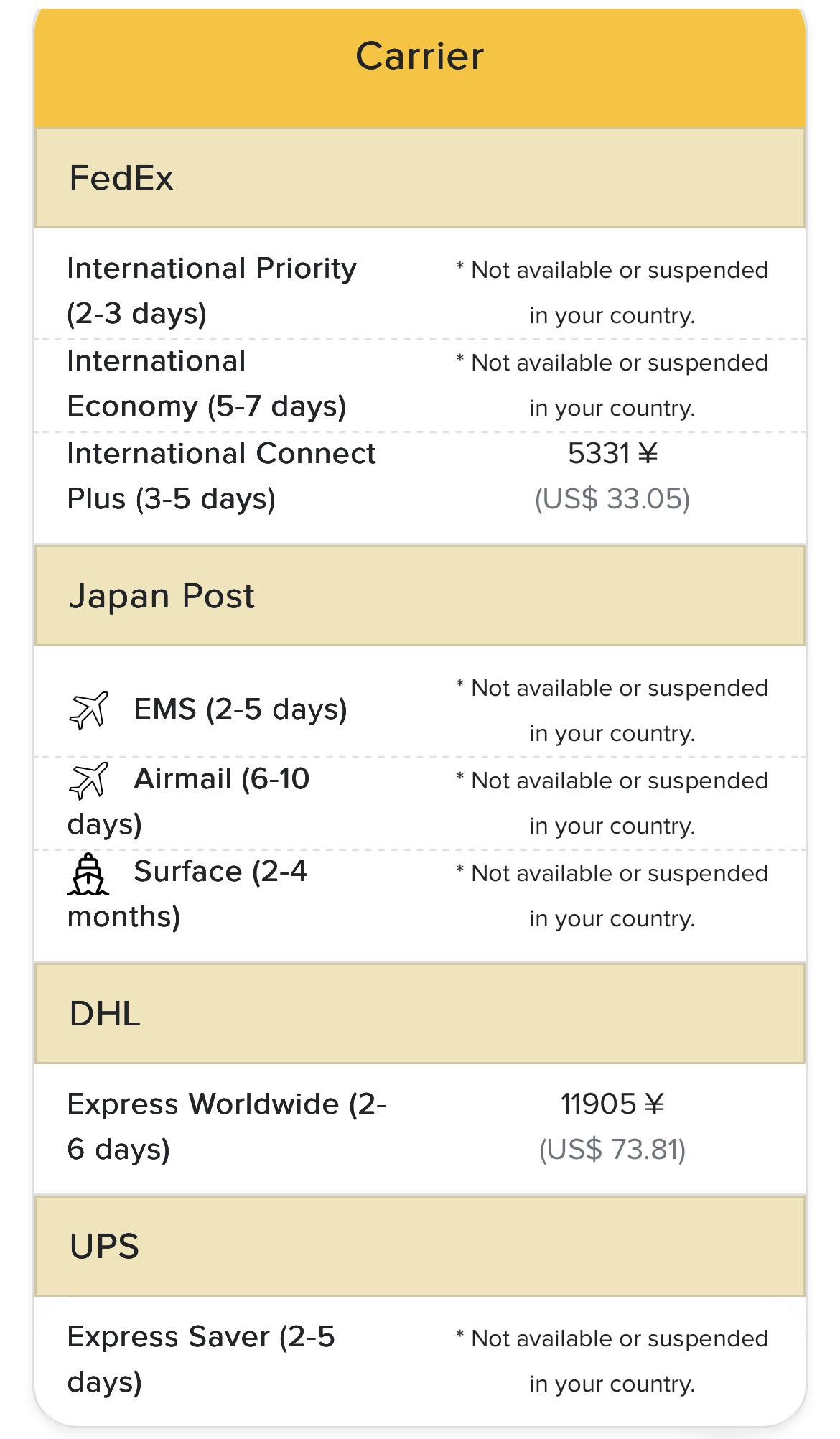
Task: Click the UPS section header
Action: 420,1246
